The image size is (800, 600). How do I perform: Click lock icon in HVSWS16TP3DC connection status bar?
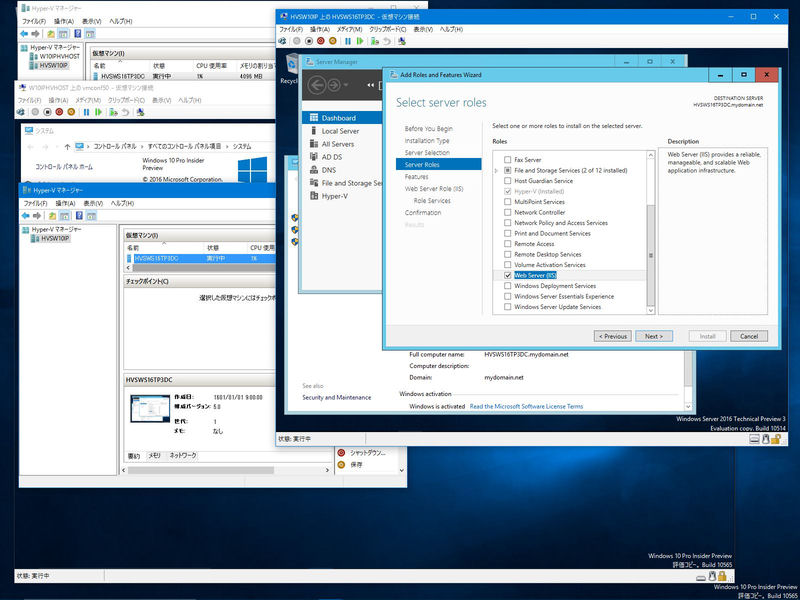[776, 439]
